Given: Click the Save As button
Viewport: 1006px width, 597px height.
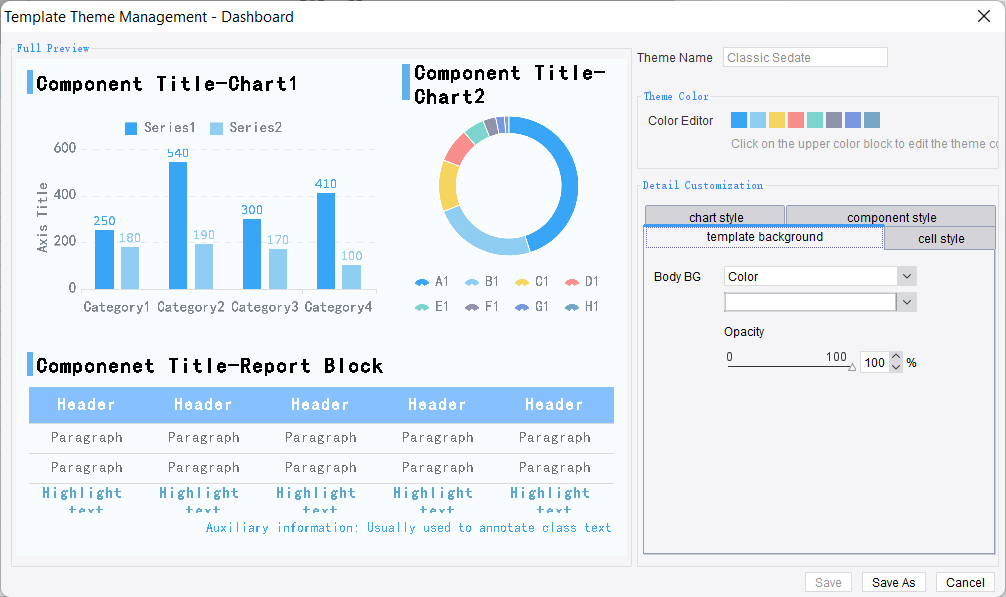Looking at the screenshot, I should tap(893, 582).
